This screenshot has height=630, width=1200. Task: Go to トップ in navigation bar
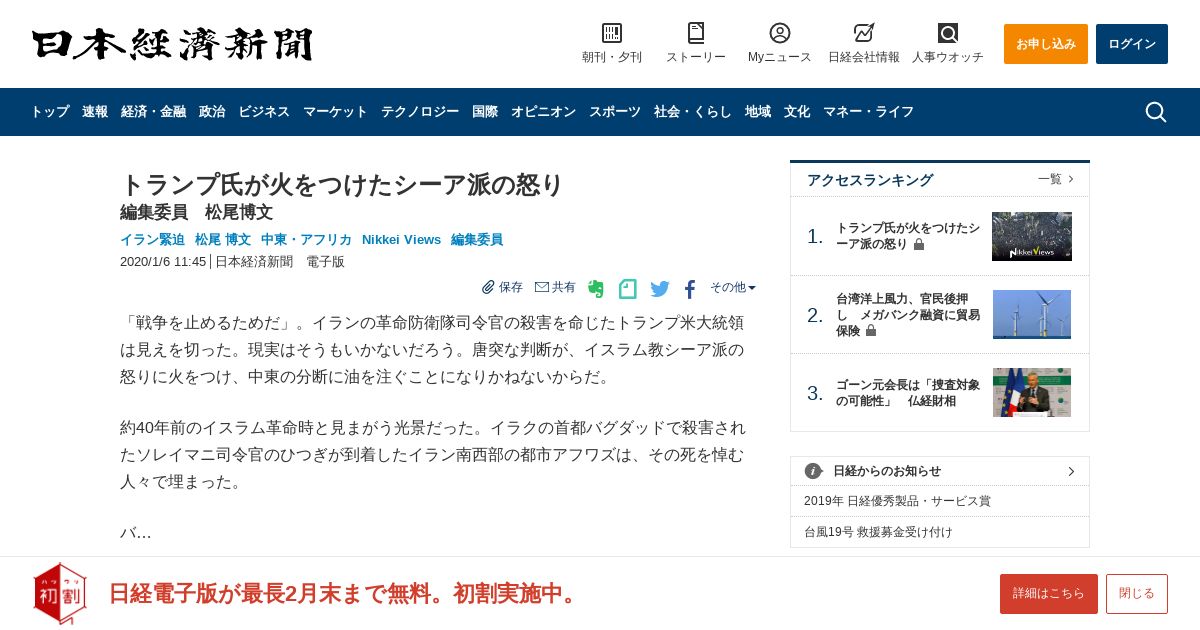point(50,112)
